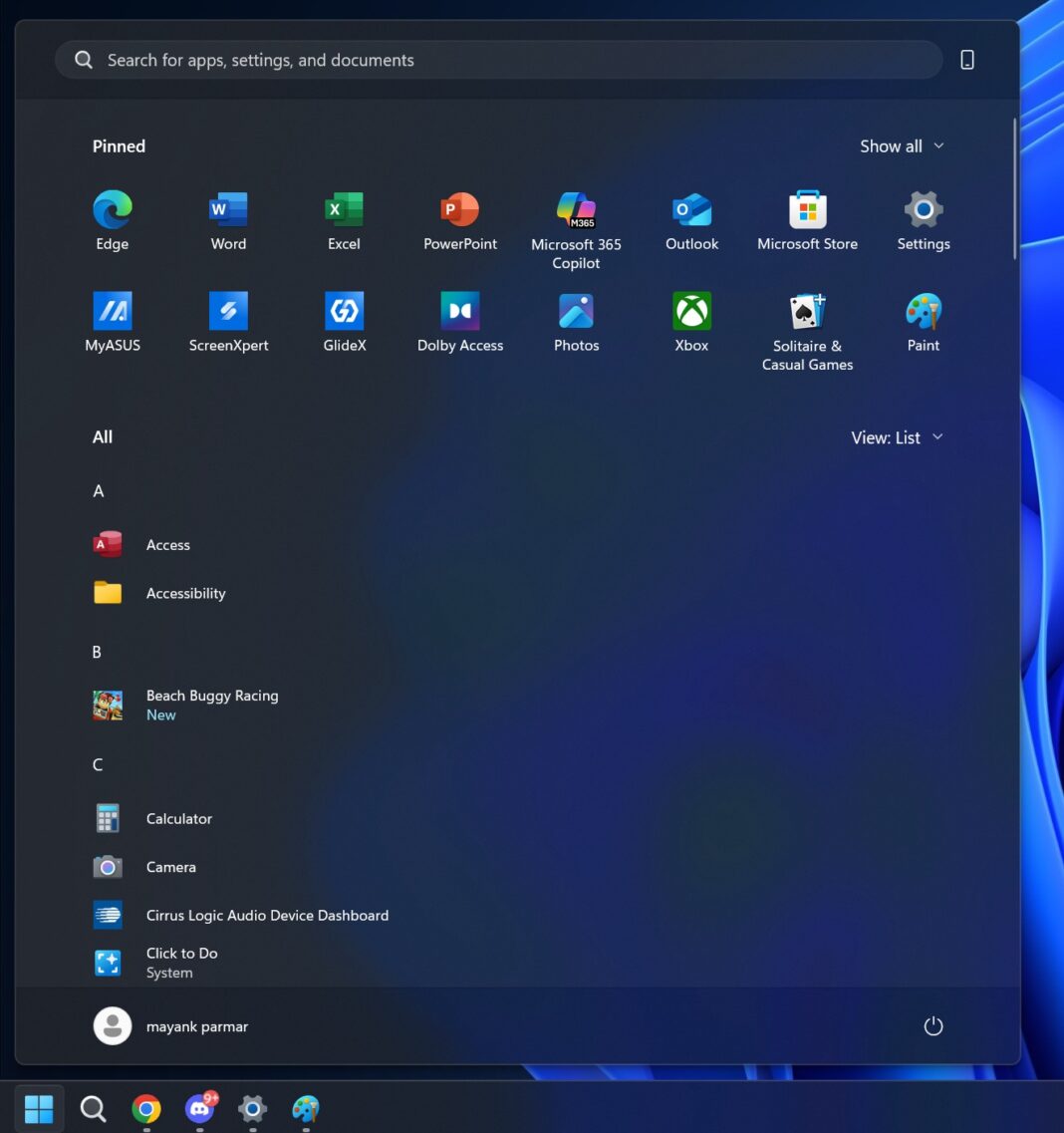This screenshot has width=1064, height=1133.
Task: Click the power button
Action: click(x=932, y=1025)
